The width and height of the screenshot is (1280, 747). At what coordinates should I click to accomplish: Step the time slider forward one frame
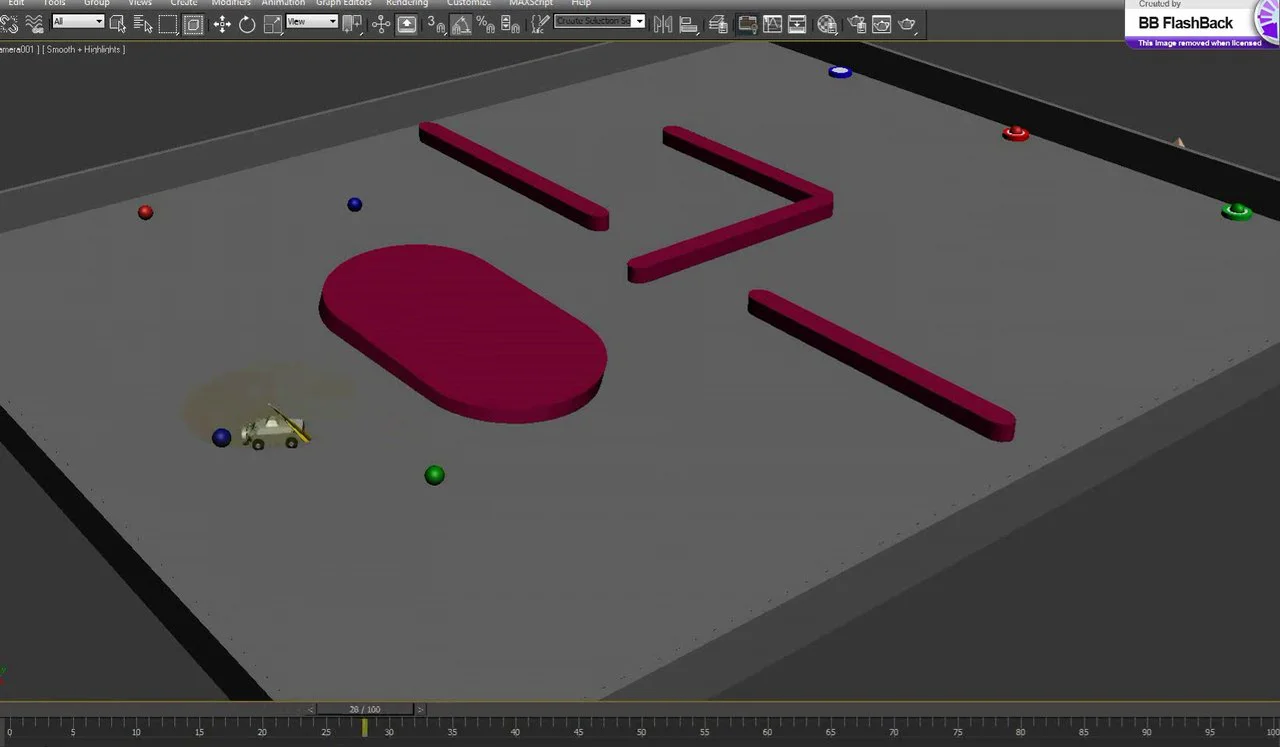(x=420, y=709)
